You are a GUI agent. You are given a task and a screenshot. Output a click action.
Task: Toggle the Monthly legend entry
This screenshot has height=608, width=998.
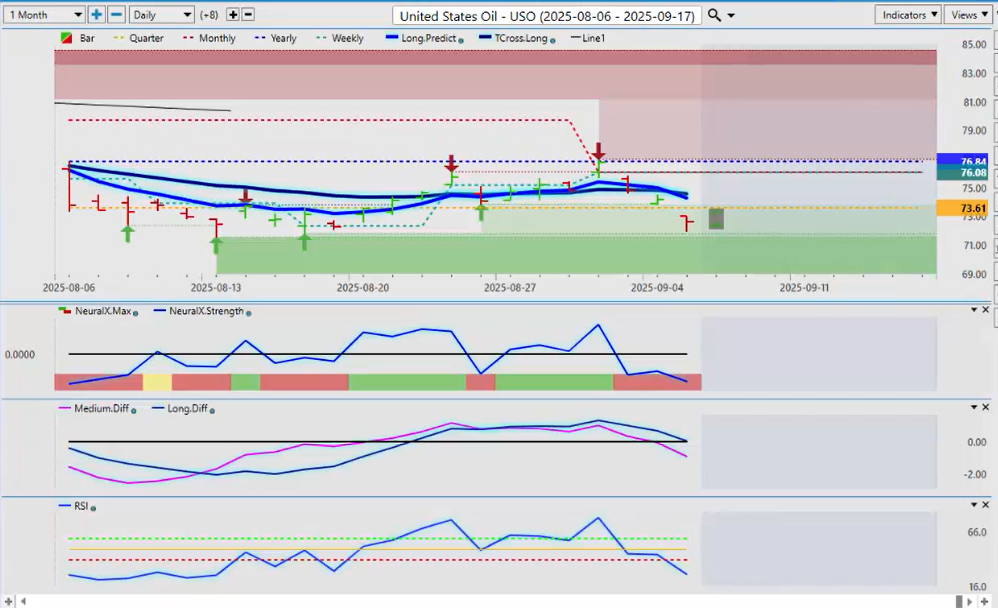[x=209, y=38]
